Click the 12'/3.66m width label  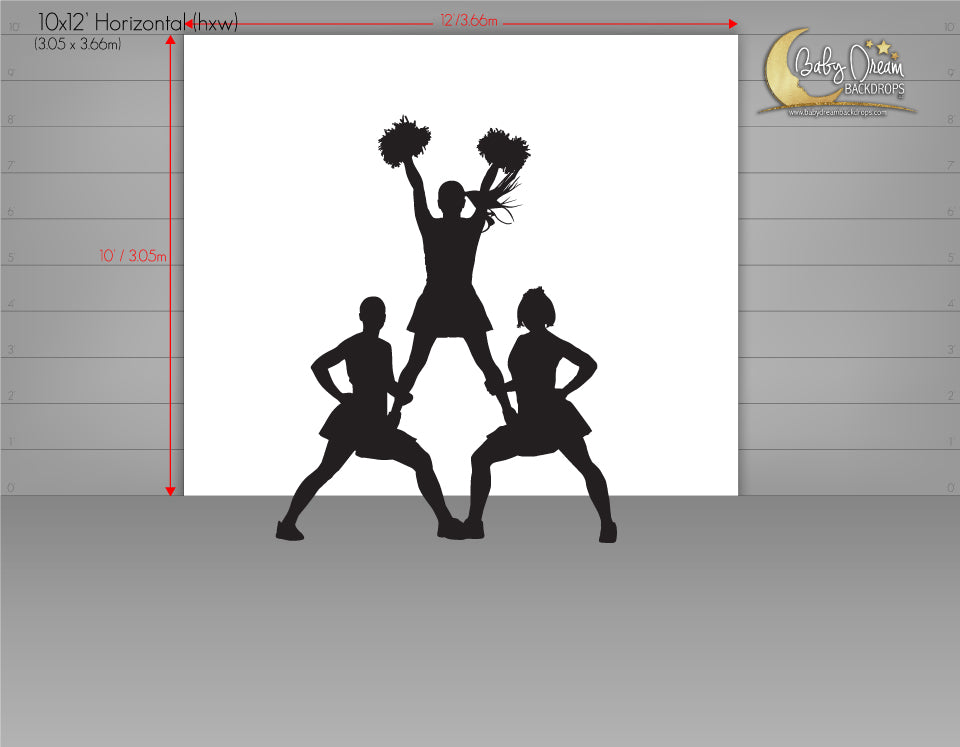point(468,22)
